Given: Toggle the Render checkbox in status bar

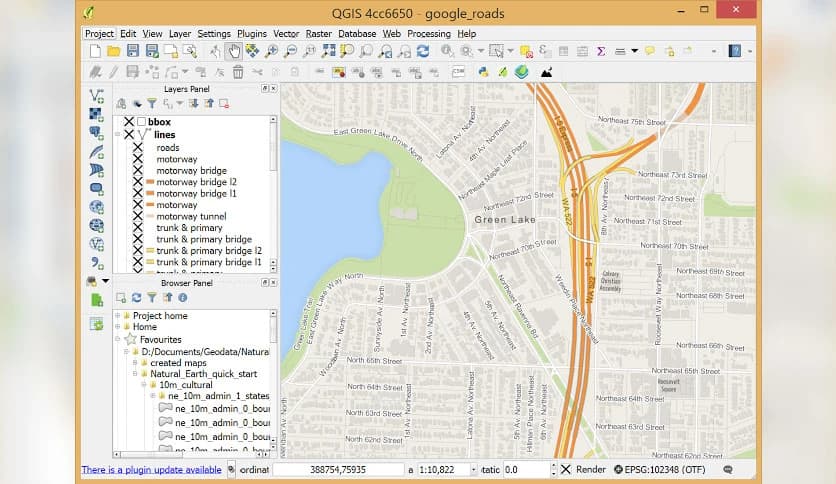Looking at the screenshot, I should coord(566,469).
